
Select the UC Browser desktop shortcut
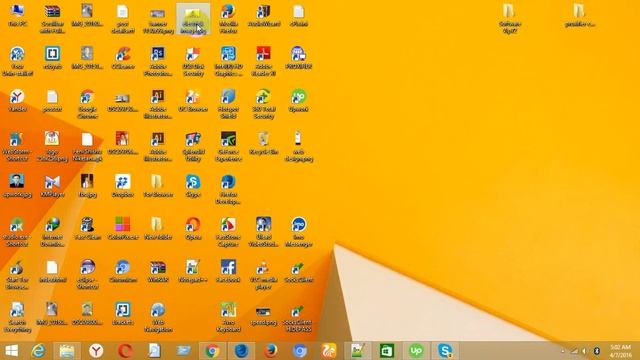(x=193, y=101)
